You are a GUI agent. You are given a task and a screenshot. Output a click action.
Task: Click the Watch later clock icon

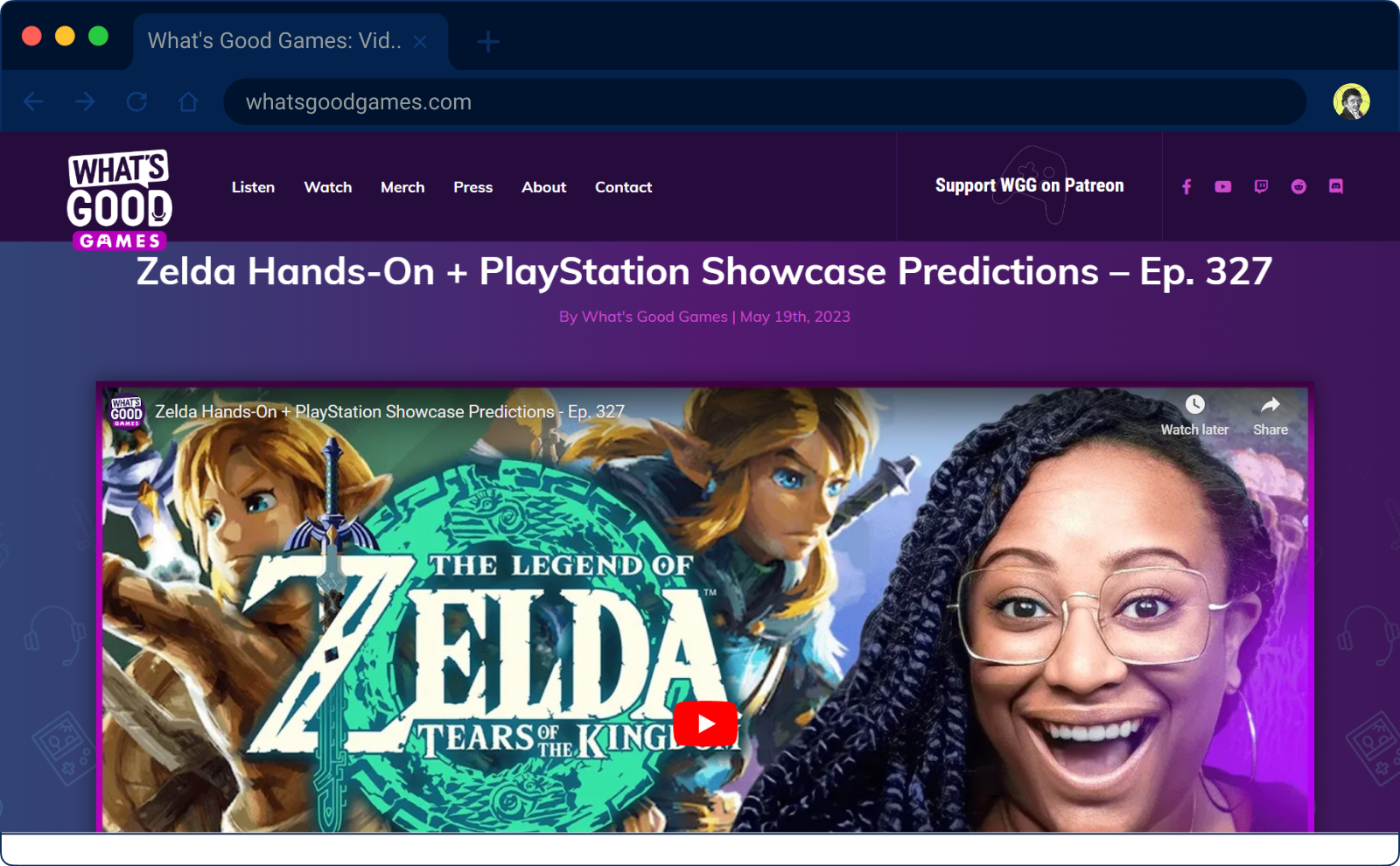[1194, 405]
